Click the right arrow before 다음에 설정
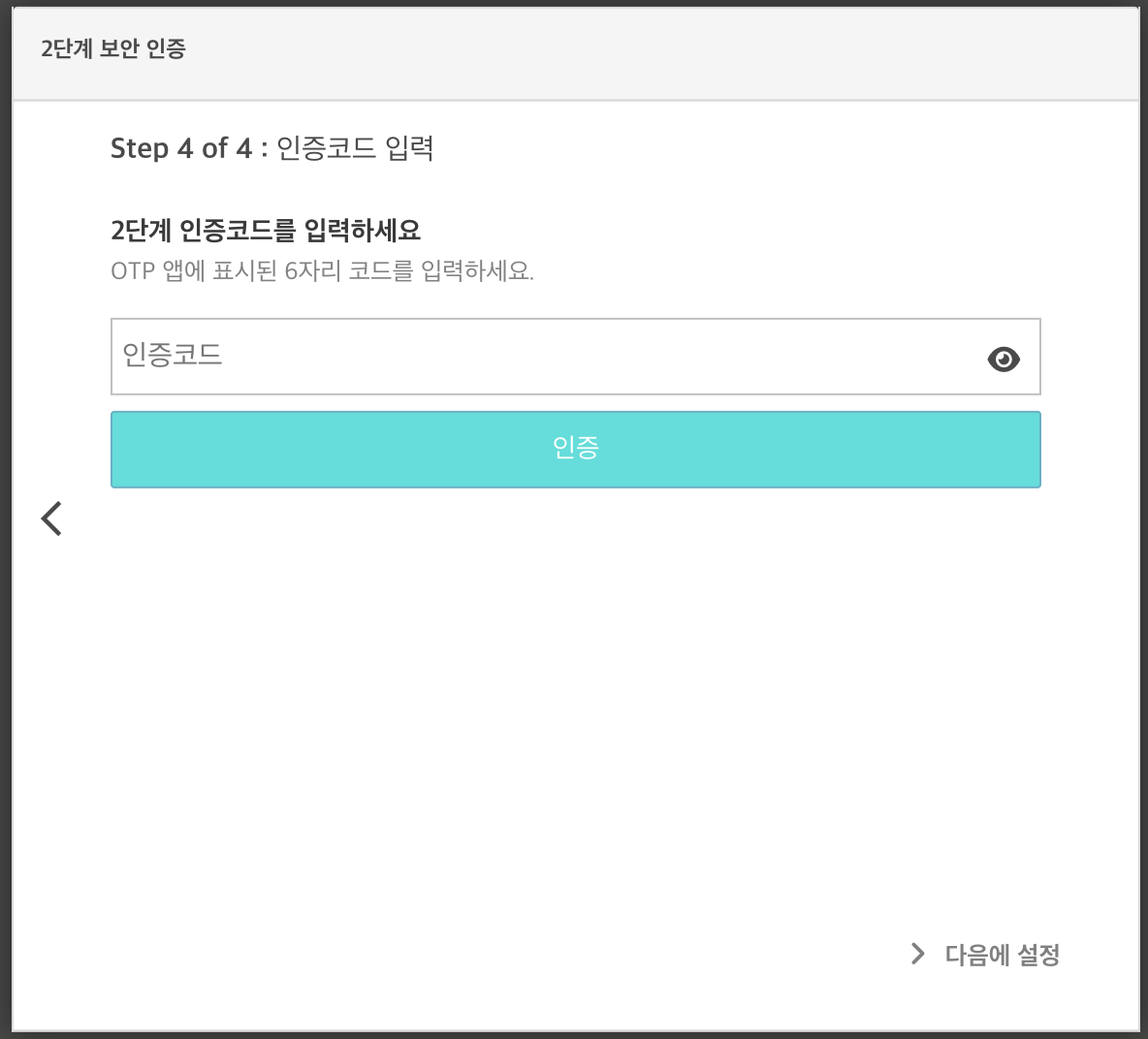This screenshot has height=1039, width=1148. (917, 954)
